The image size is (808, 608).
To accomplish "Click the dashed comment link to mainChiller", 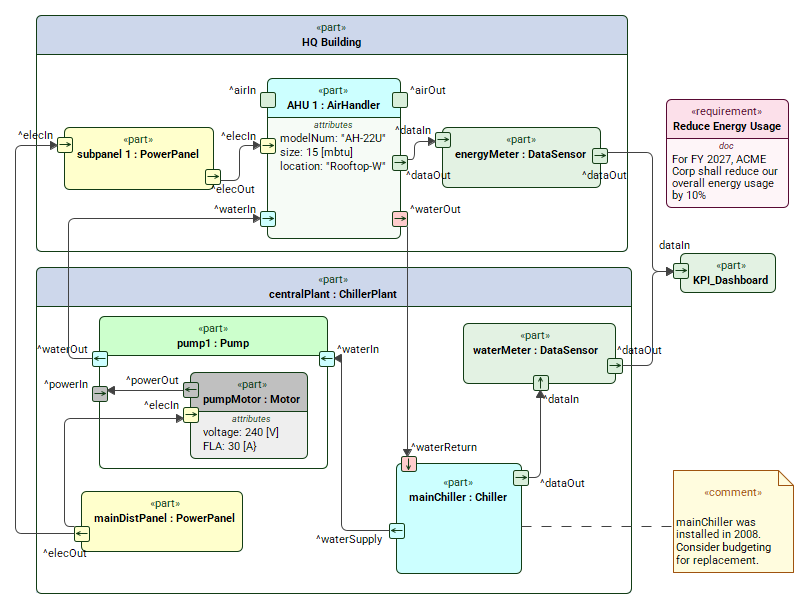I will (x=597, y=527).
